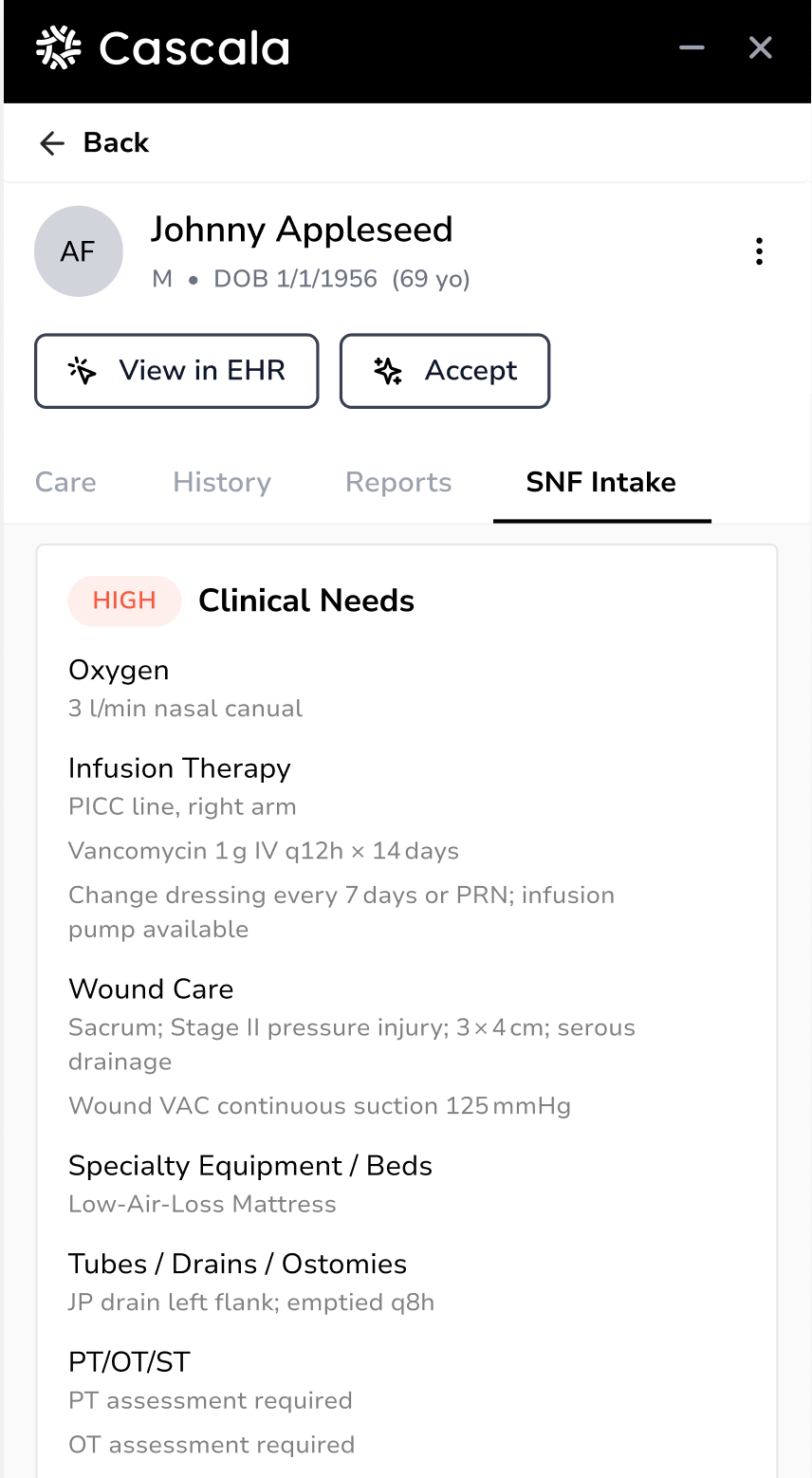Screen dimensions: 812x1478
Task: Click the View in EHR button
Action: tap(176, 371)
